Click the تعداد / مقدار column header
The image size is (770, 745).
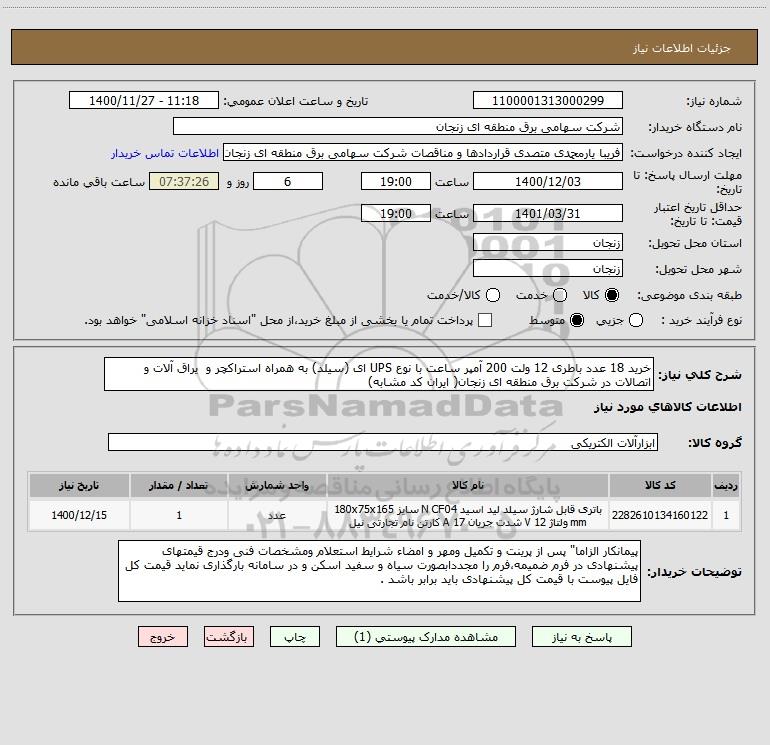tap(179, 485)
